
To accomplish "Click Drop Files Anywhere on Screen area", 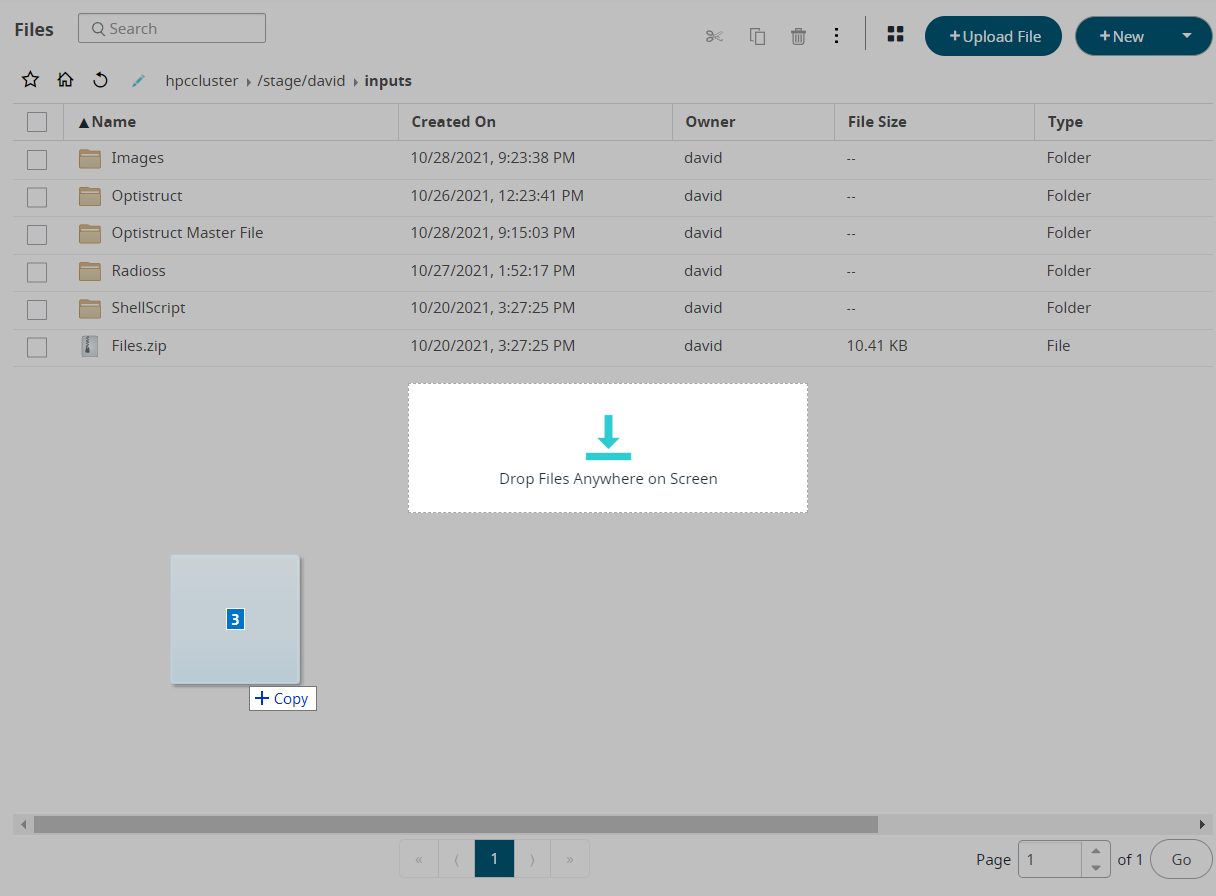I will click(x=608, y=448).
